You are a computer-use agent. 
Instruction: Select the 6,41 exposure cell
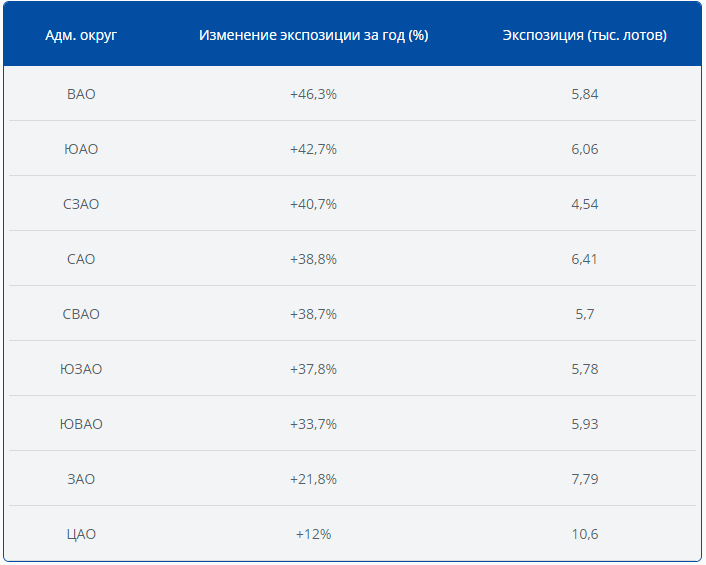tap(584, 259)
